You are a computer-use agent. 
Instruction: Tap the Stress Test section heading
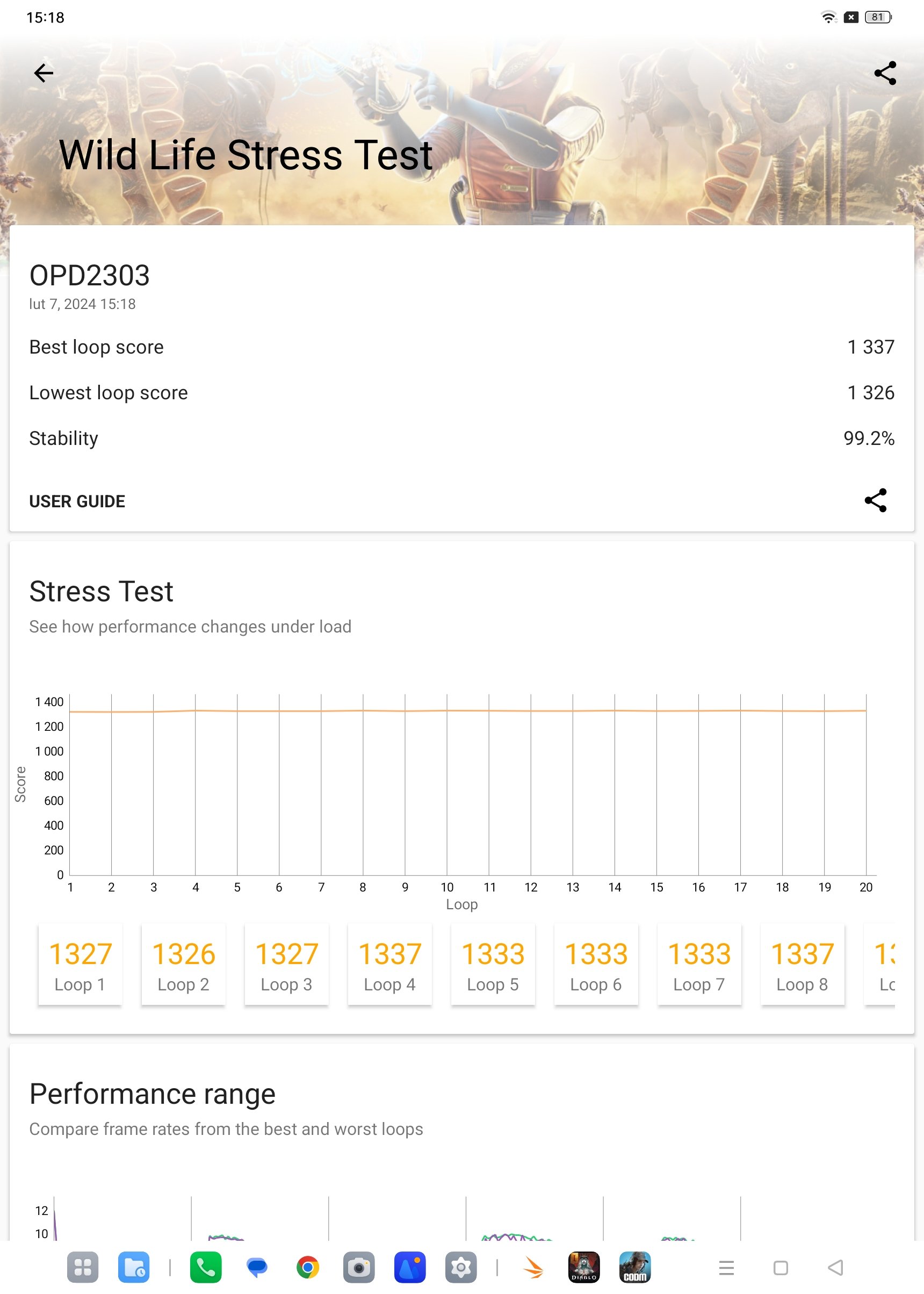[x=102, y=591]
